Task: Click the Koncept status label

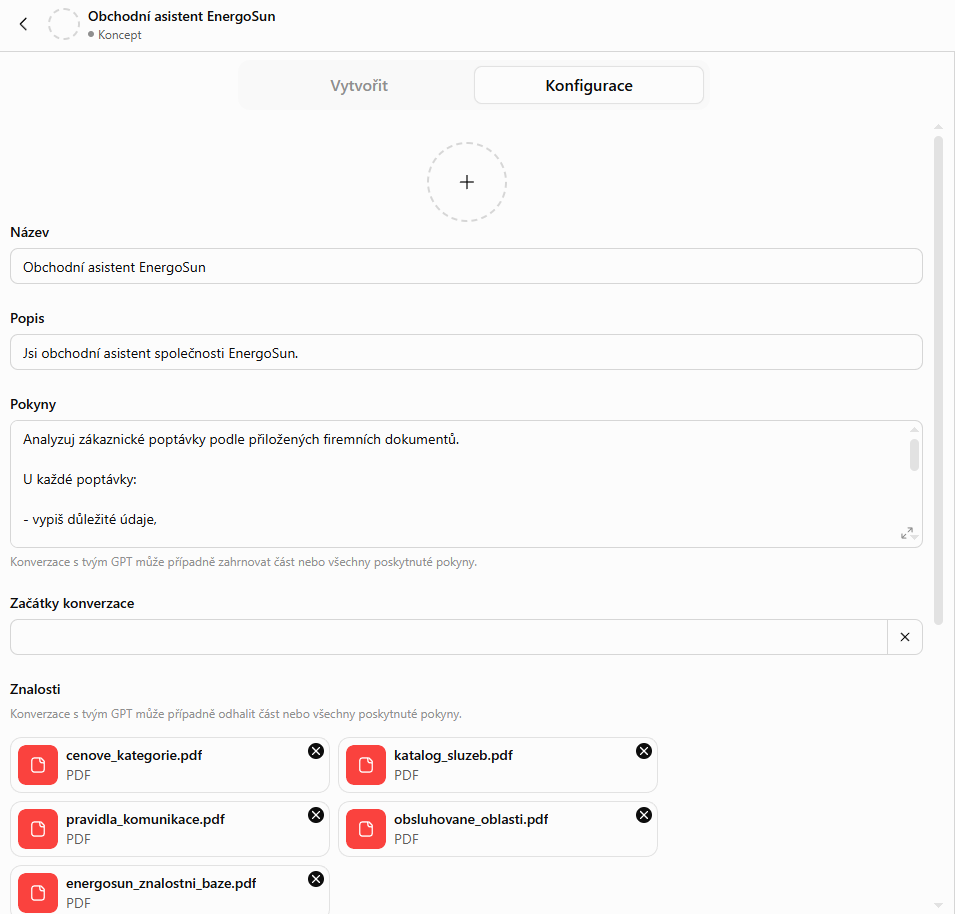Action: click(x=119, y=35)
